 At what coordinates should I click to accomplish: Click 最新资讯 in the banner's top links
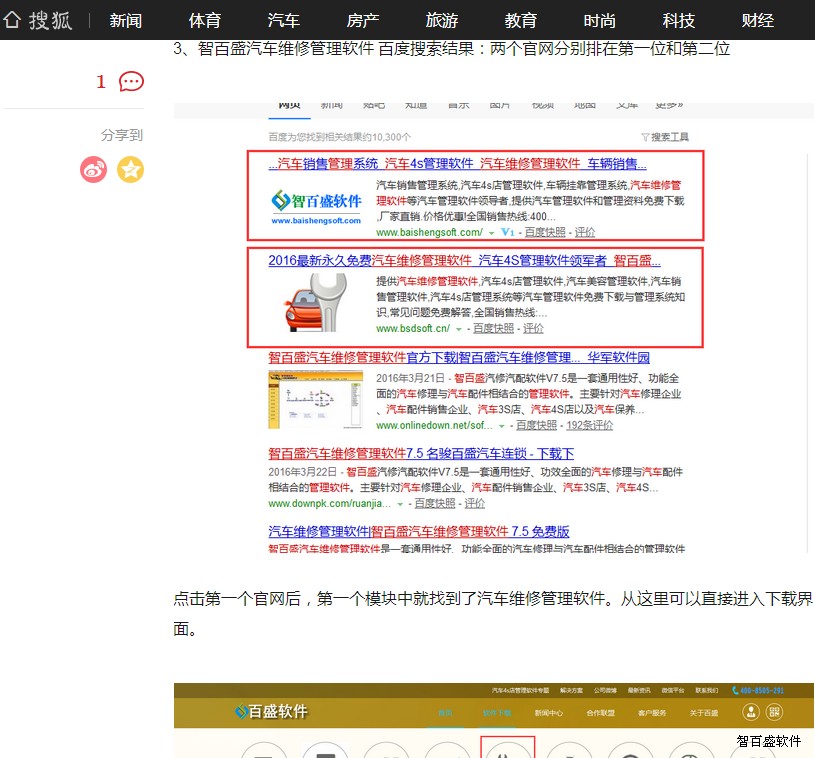coord(639,690)
